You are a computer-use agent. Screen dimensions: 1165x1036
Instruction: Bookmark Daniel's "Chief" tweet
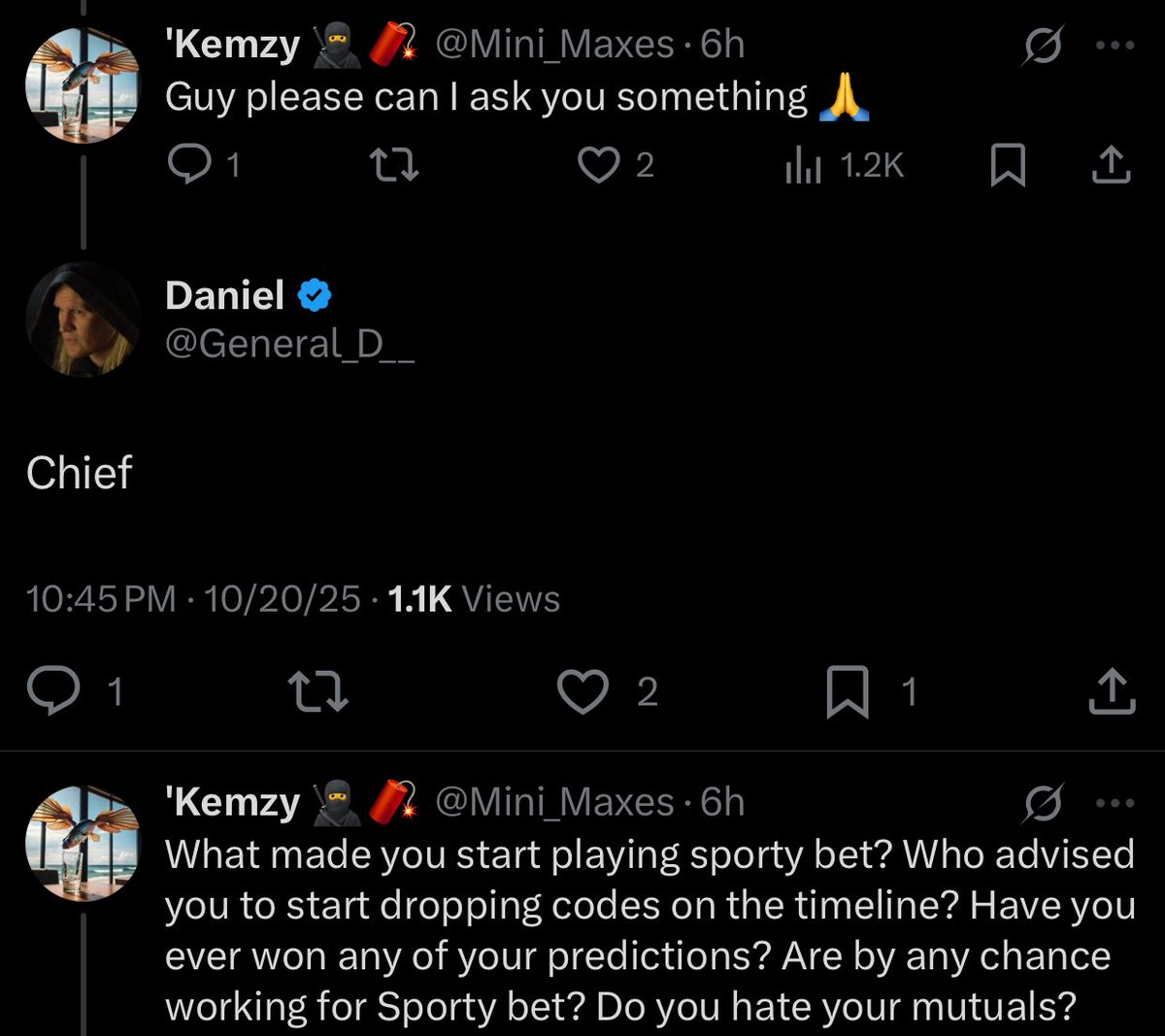click(x=848, y=692)
